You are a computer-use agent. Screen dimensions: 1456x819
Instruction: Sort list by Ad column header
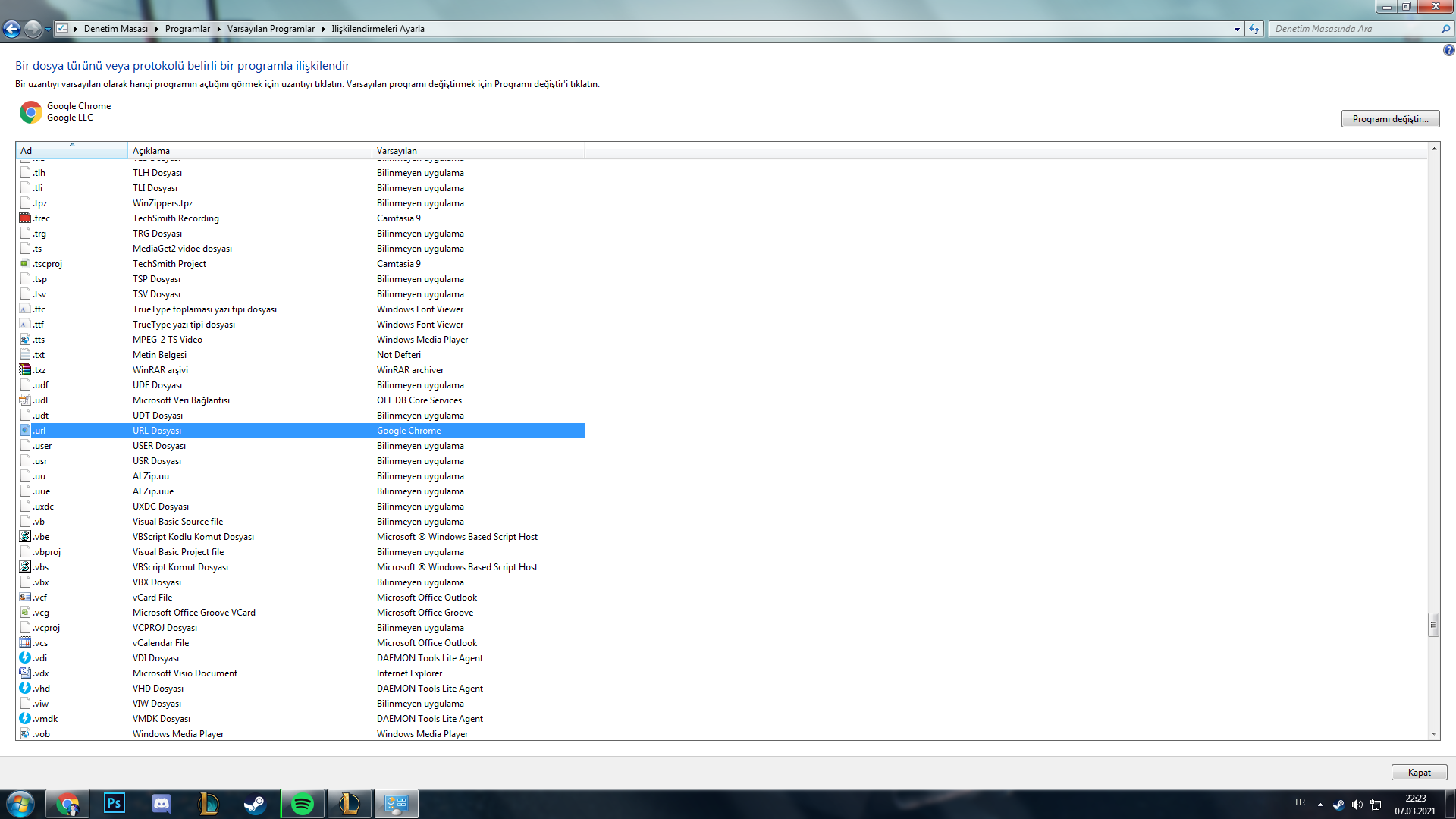pos(72,150)
